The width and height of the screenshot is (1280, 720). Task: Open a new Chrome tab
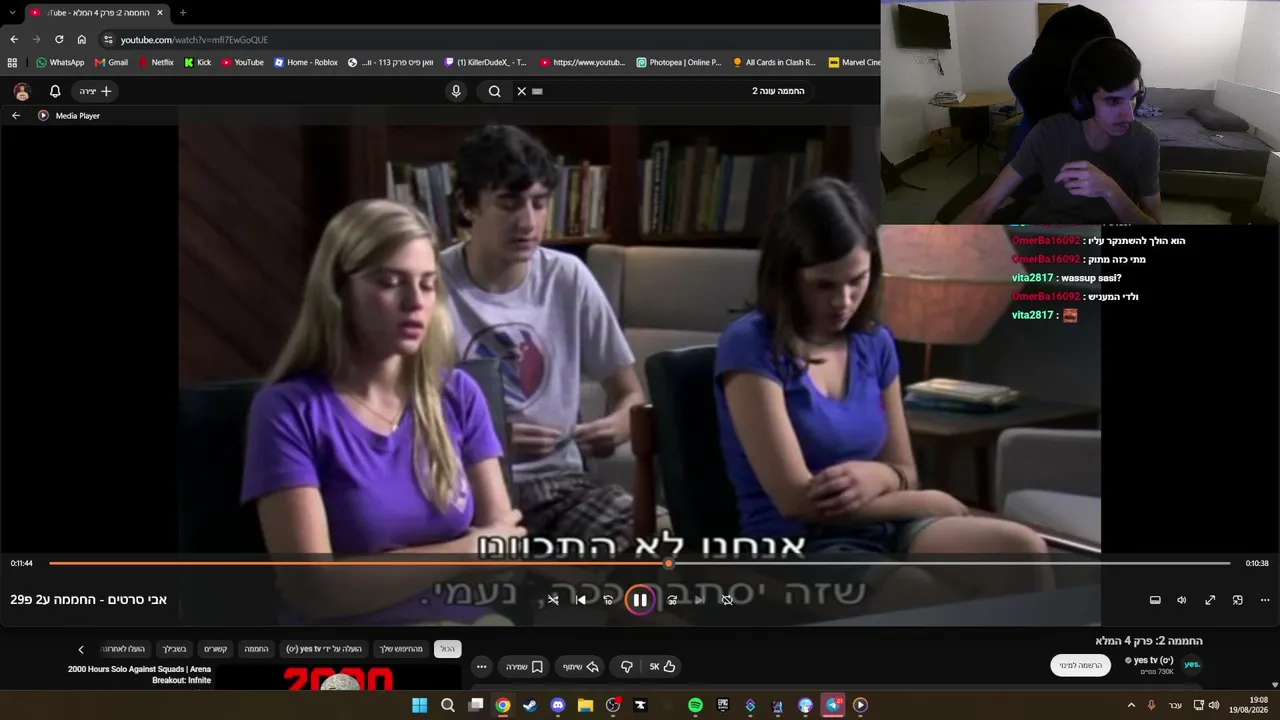click(182, 13)
